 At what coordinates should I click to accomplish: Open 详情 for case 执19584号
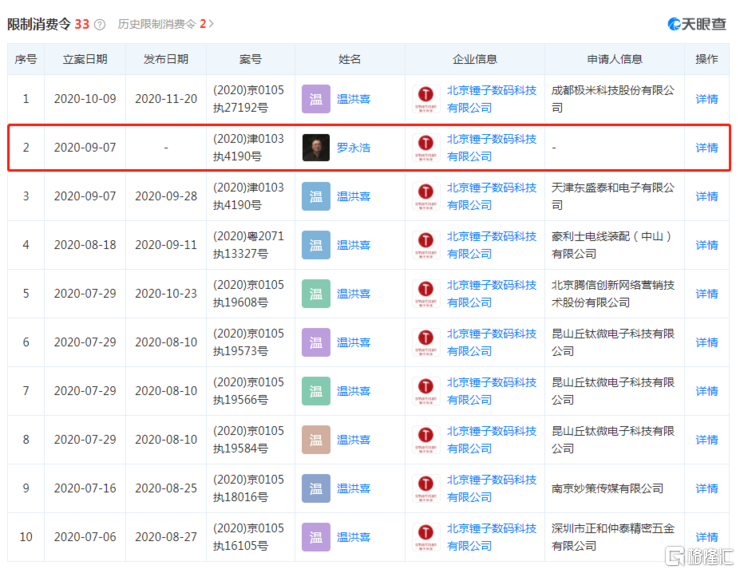coord(706,439)
